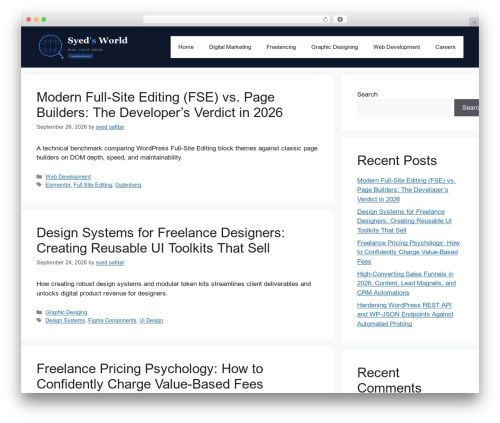The width and height of the screenshot is (500, 423).
Task: Open the Design Systems for Freelance Designers title
Action: pyautogui.click(x=160, y=240)
